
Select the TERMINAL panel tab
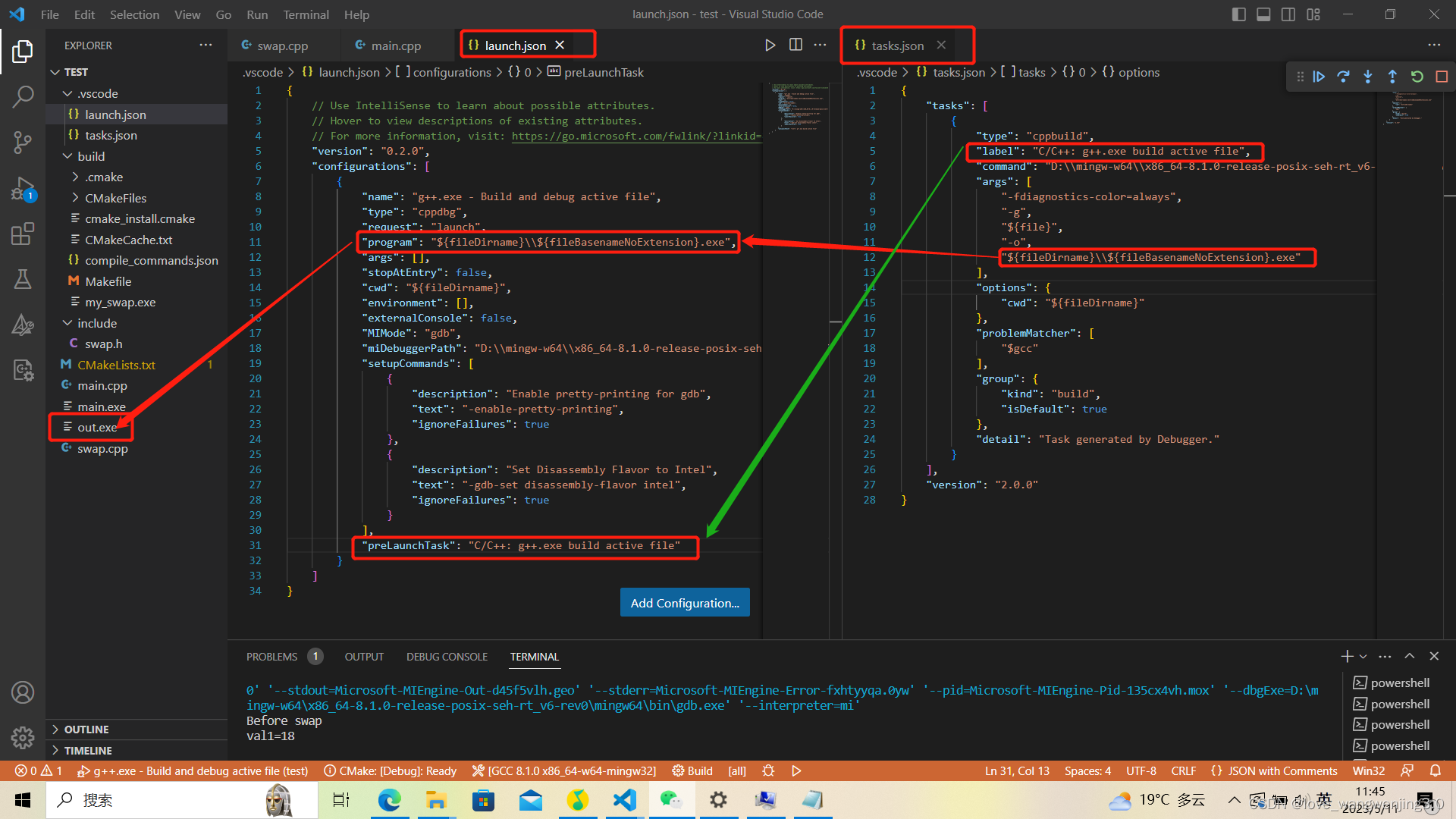click(532, 656)
